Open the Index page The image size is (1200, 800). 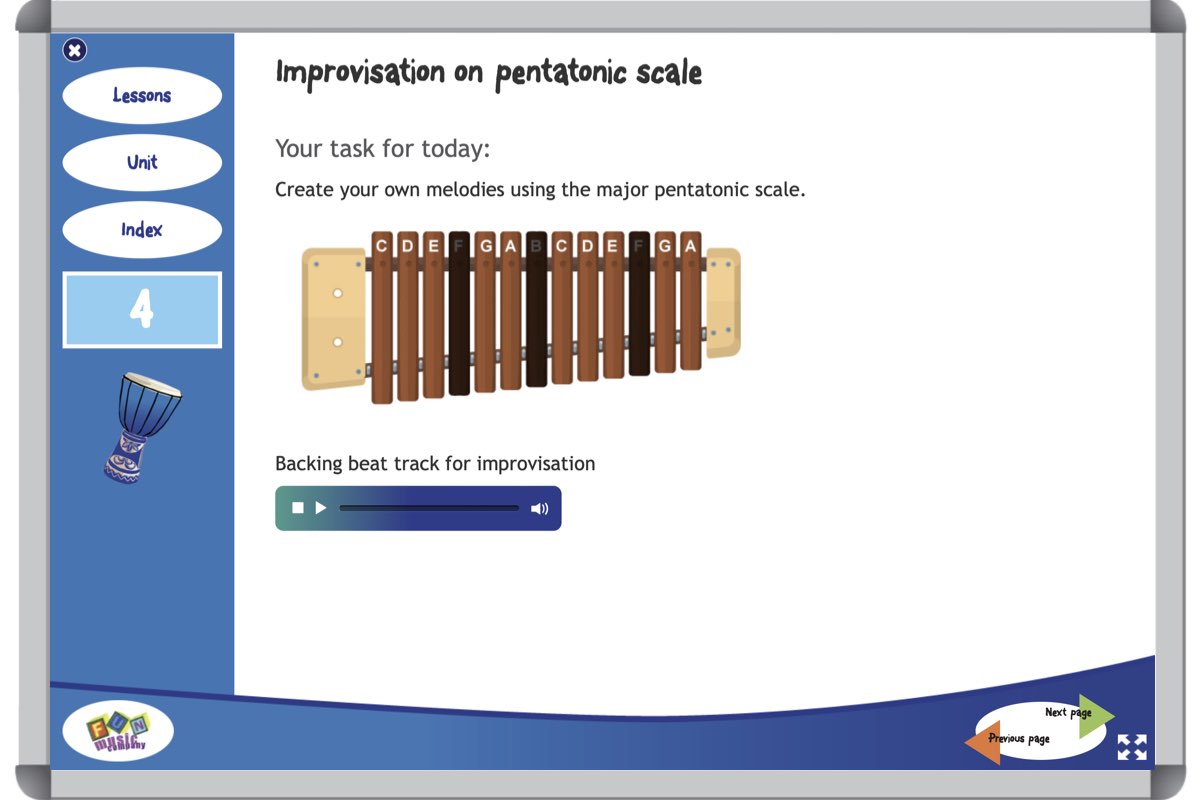pyautogui.click(x=142, y=229)
